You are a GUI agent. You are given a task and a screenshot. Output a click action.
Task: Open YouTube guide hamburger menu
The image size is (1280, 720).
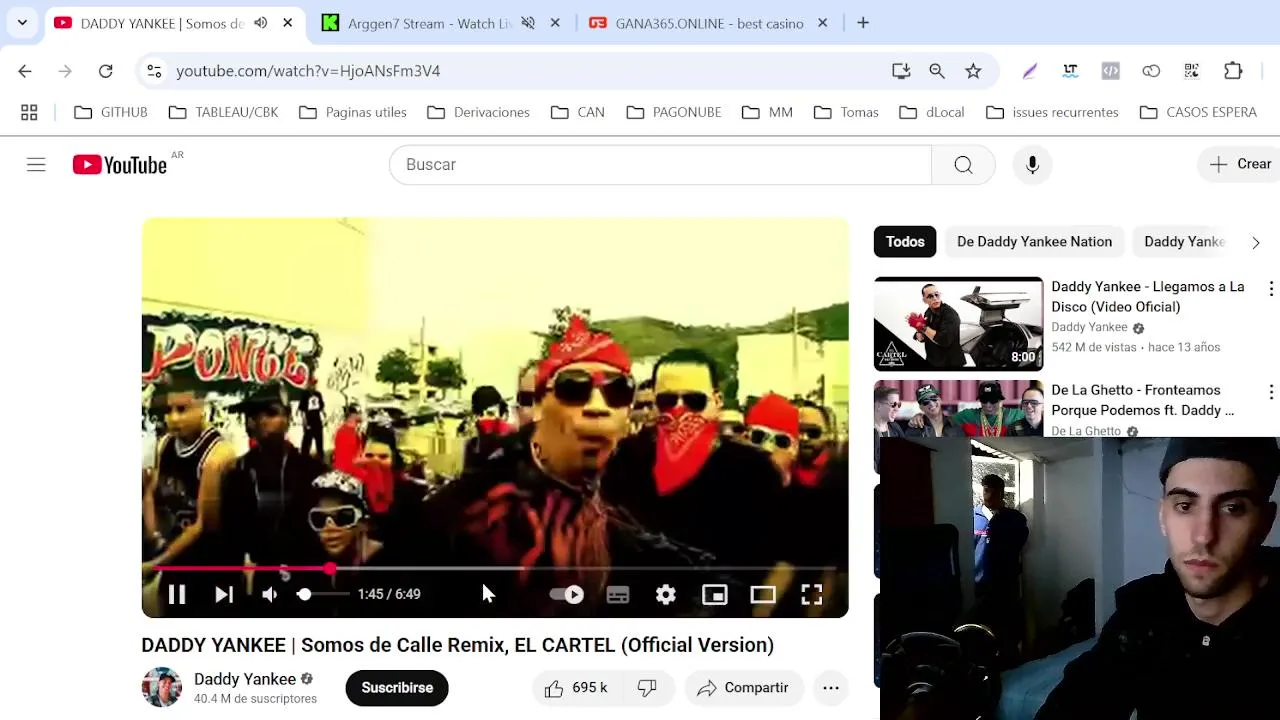36,165
